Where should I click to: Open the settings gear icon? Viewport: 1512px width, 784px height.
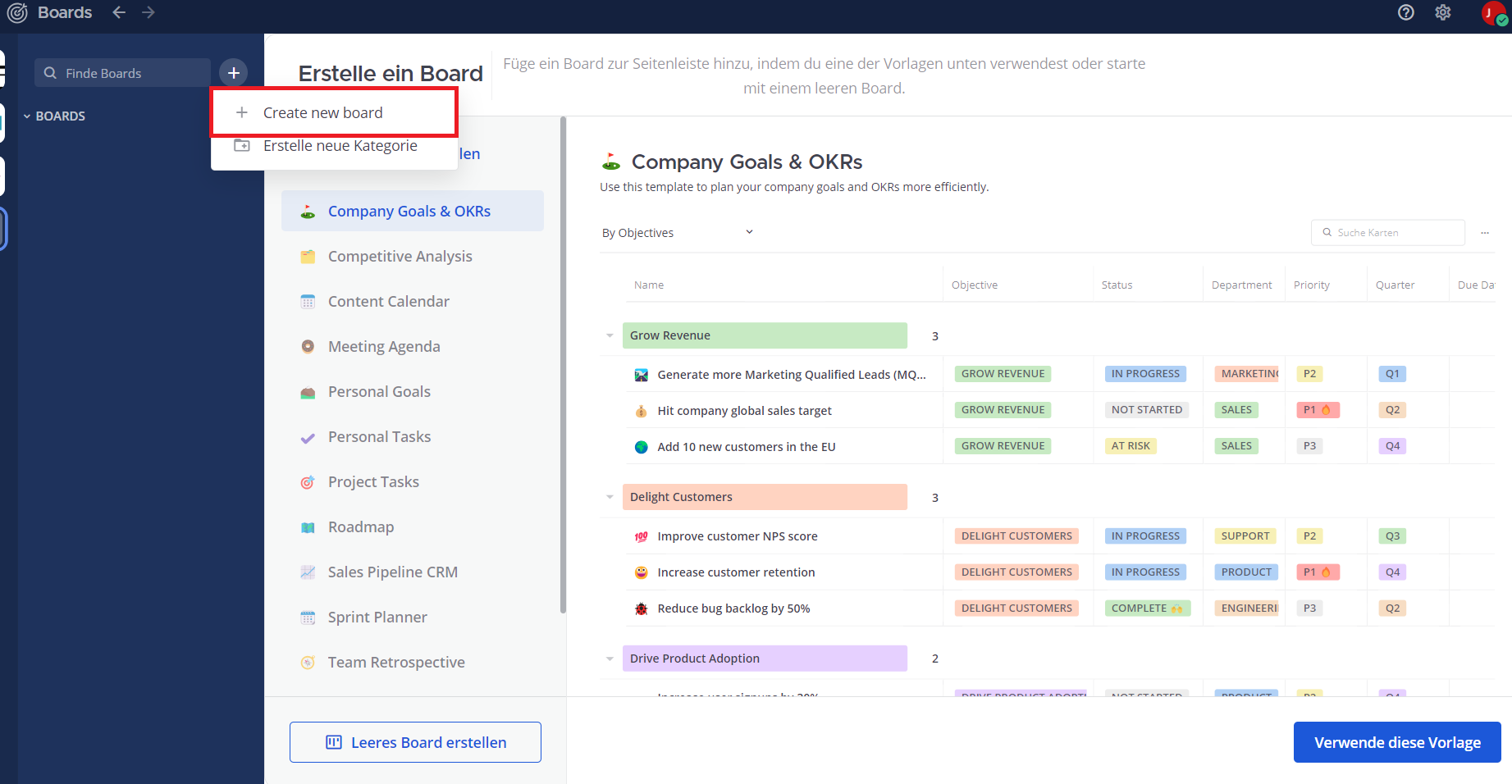pyautogui.click(x=1442, y=12)
